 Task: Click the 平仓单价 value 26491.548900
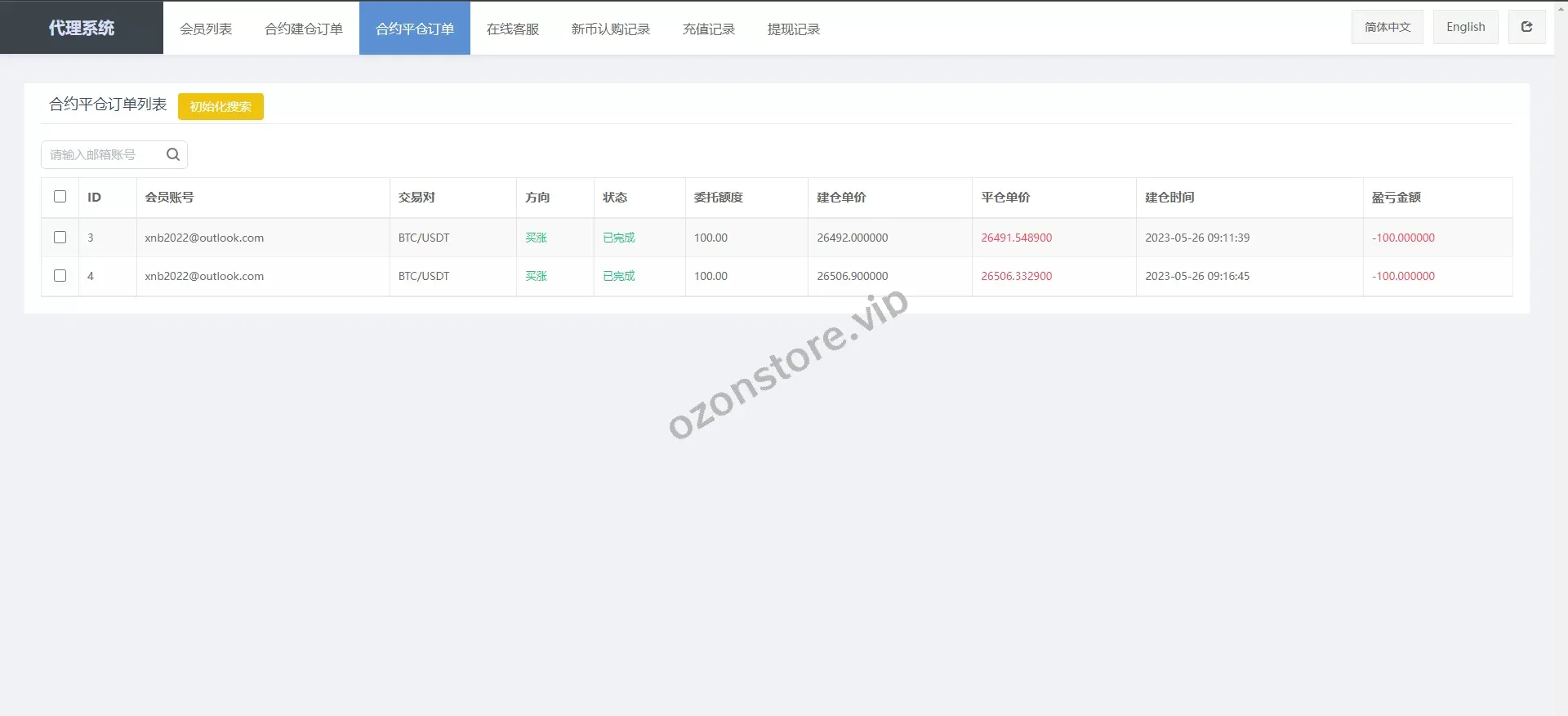(1016, 238)
